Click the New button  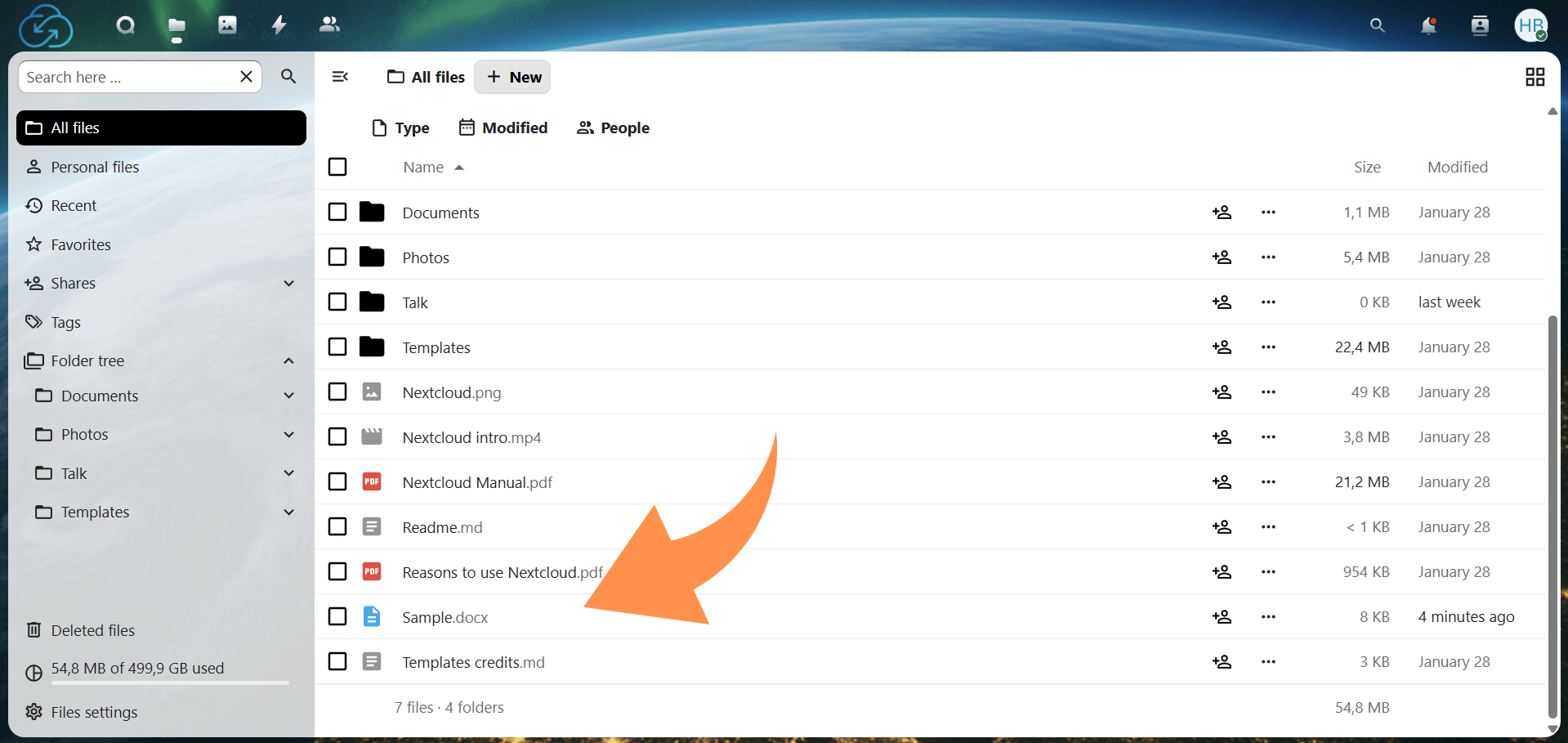tap(513, 77)
